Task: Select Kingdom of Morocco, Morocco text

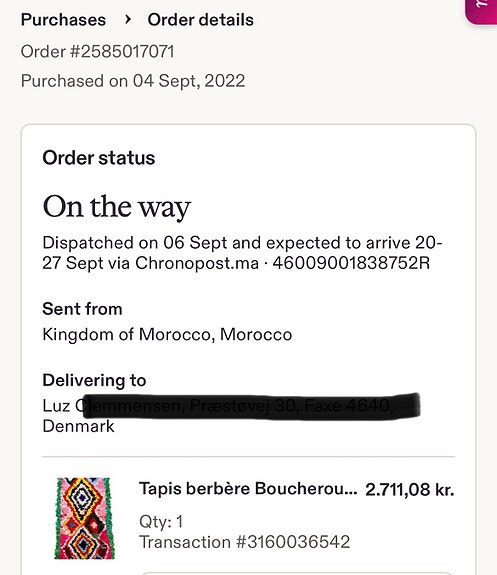Action: tap(167, 334)
